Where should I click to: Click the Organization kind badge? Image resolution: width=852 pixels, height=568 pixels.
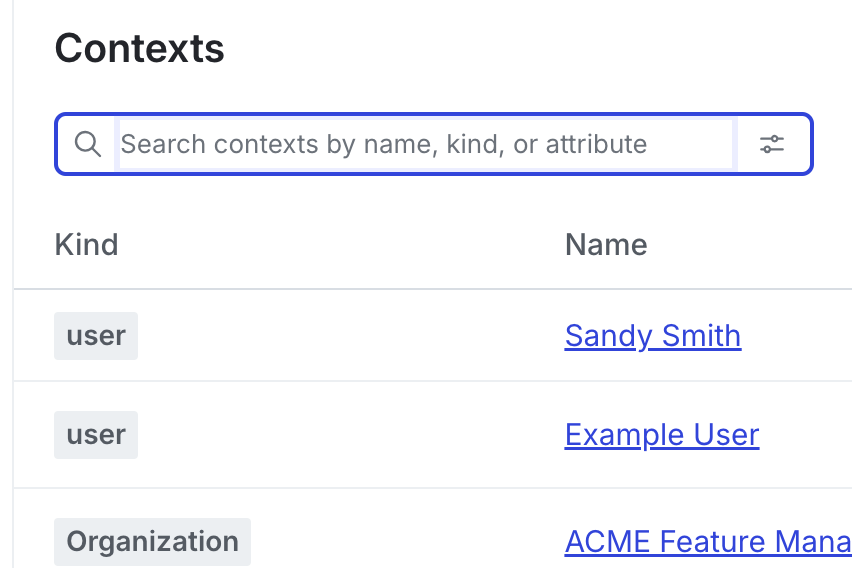pyautogui.click(x=152, y=542)
